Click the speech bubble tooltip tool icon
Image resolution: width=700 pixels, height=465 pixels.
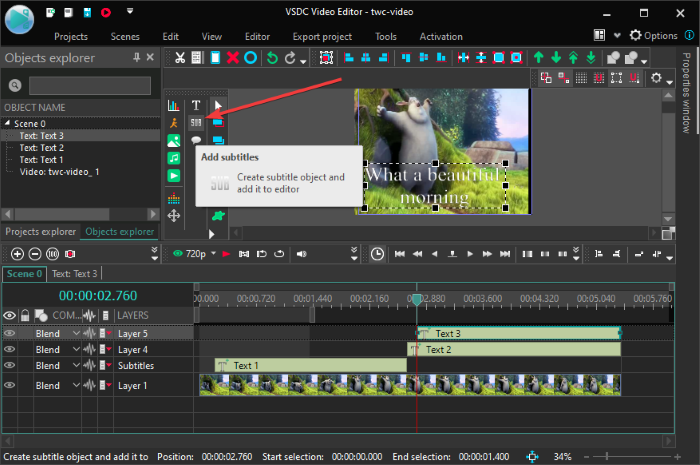click(196, 141)
